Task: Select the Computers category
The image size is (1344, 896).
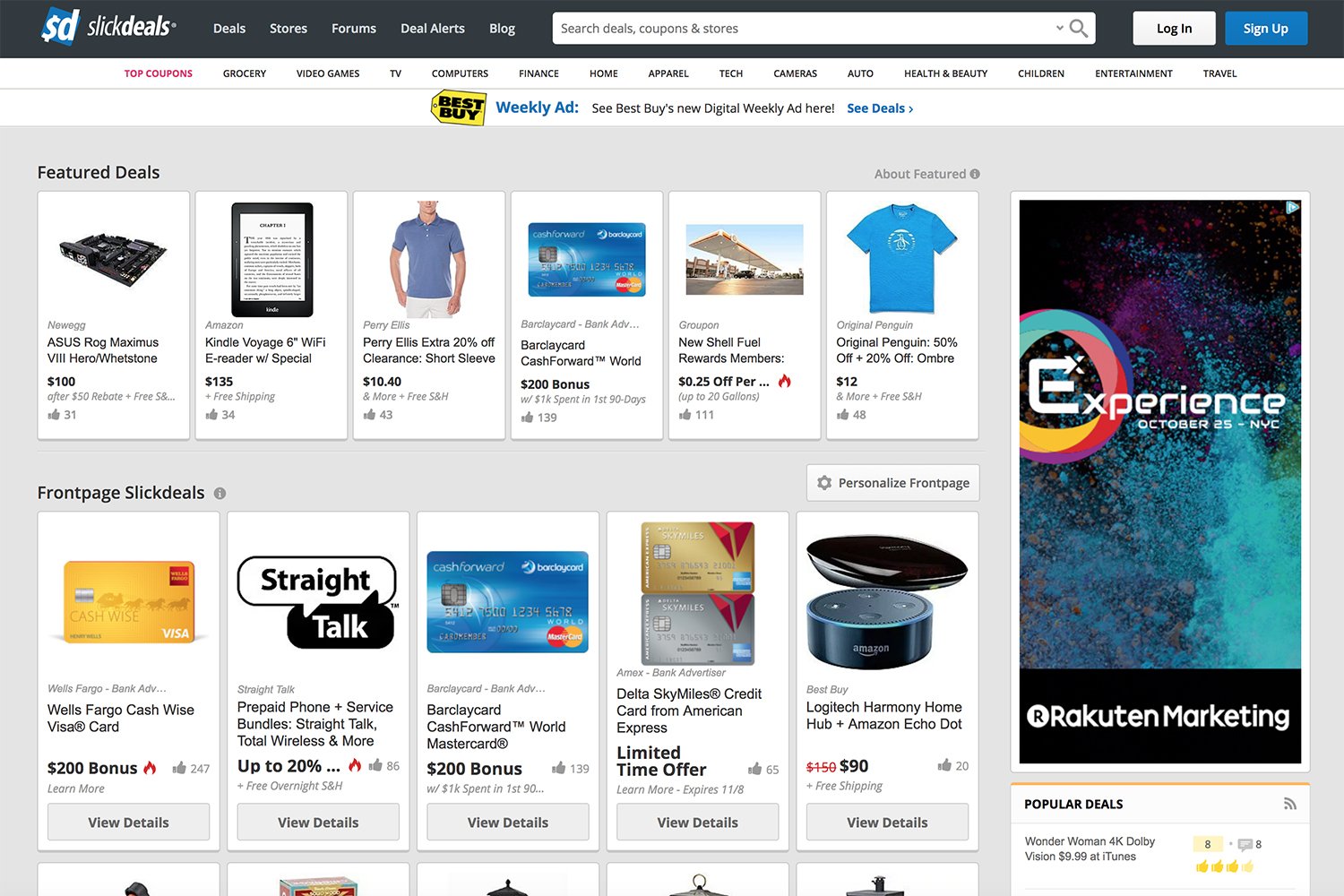Action: (x=460, y=73)
